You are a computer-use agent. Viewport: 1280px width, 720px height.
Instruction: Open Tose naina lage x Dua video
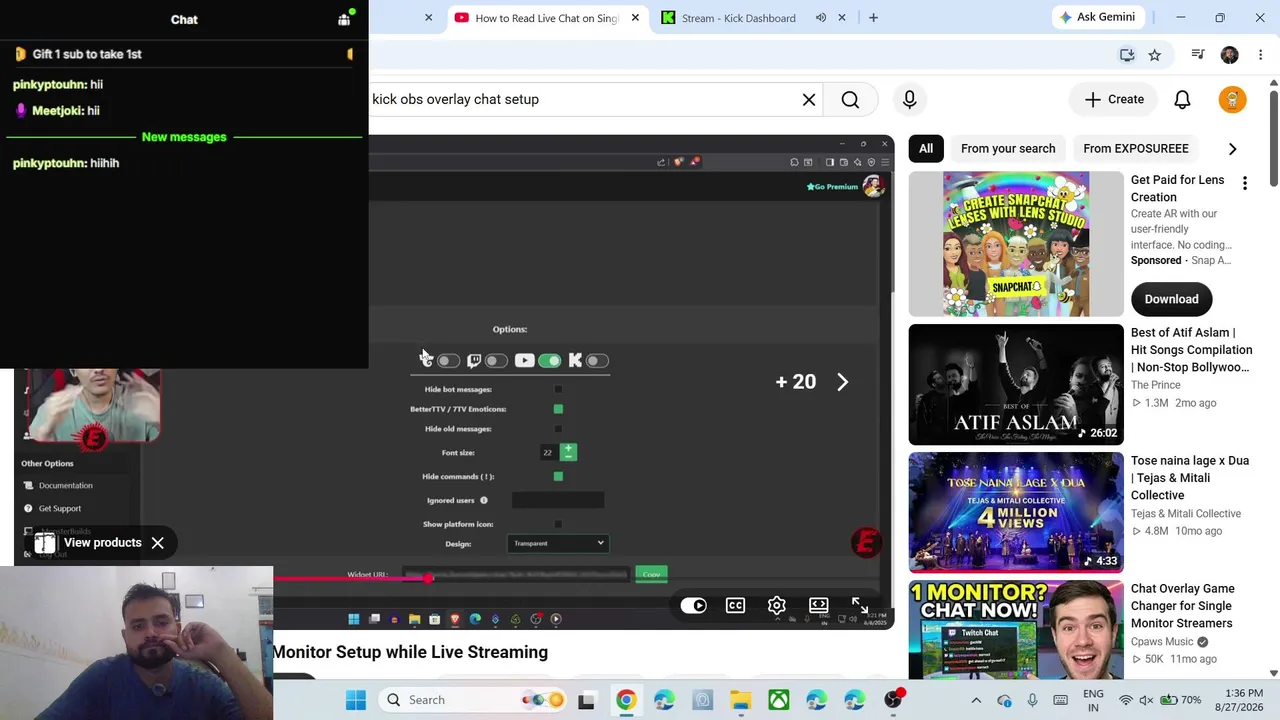1190,478
